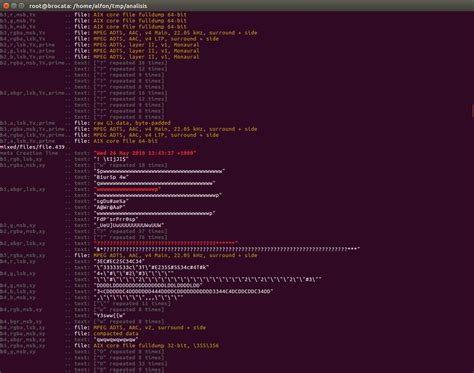Click 'AIX core file 64-bit' result line
This screenshot has width=474, height=373.
coord(125,141)
